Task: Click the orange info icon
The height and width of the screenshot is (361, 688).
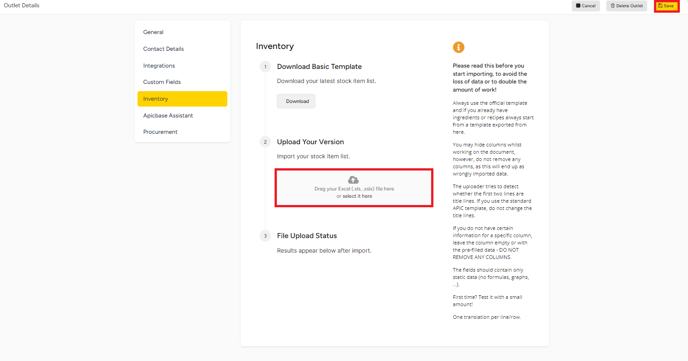Action: click(459, 47)
